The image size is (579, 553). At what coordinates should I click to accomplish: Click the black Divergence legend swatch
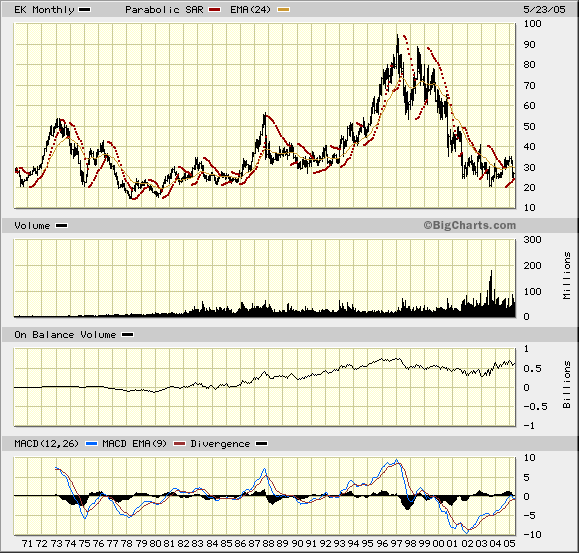point(261,444)
